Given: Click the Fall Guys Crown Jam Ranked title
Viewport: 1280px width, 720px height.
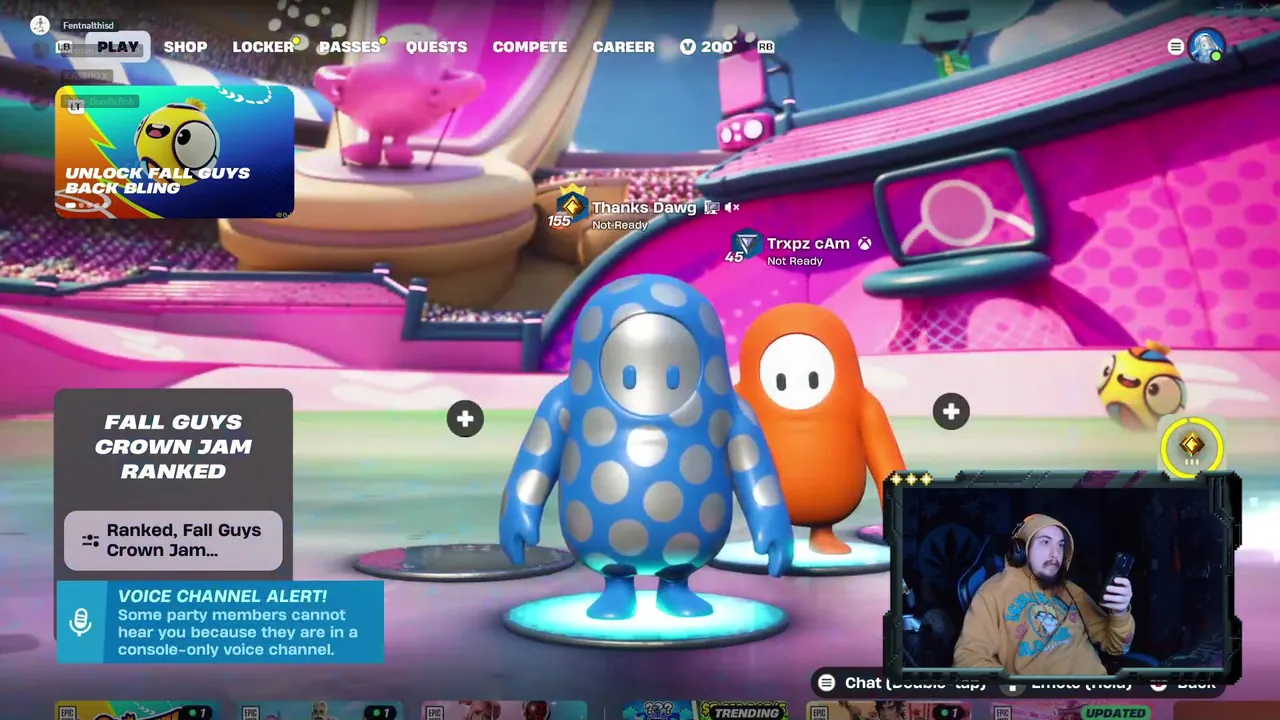Looking at the screenshot, I should [x=173, y=446].
